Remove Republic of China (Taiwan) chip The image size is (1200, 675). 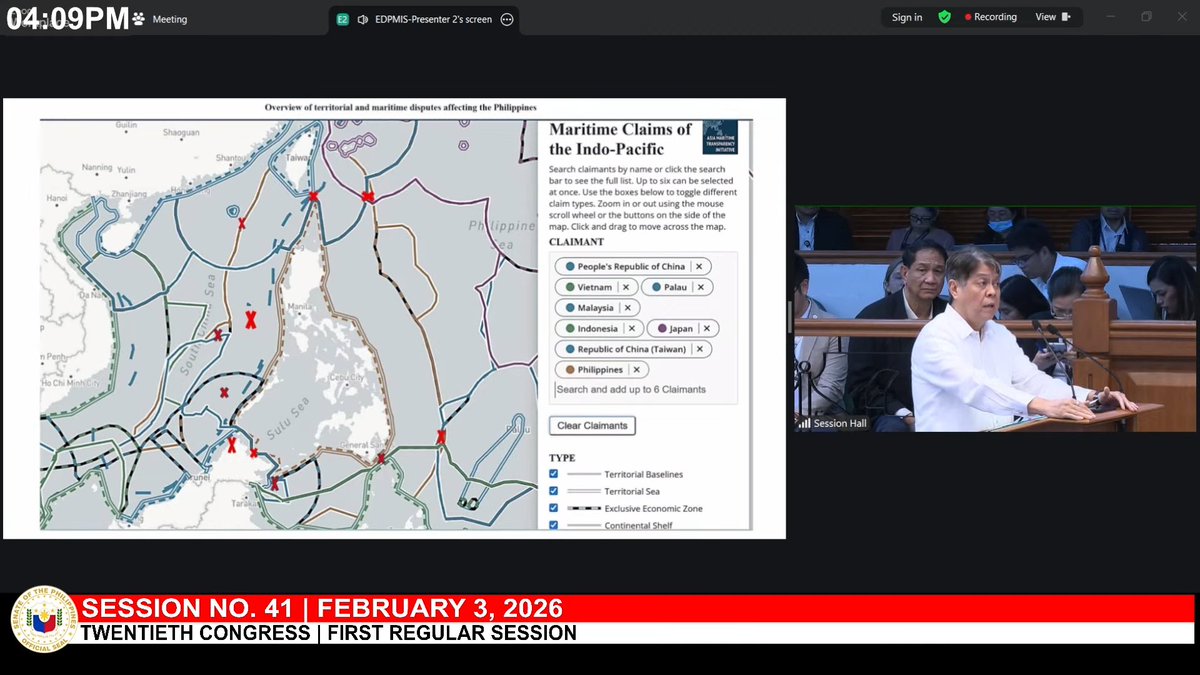tap(698, 349)
